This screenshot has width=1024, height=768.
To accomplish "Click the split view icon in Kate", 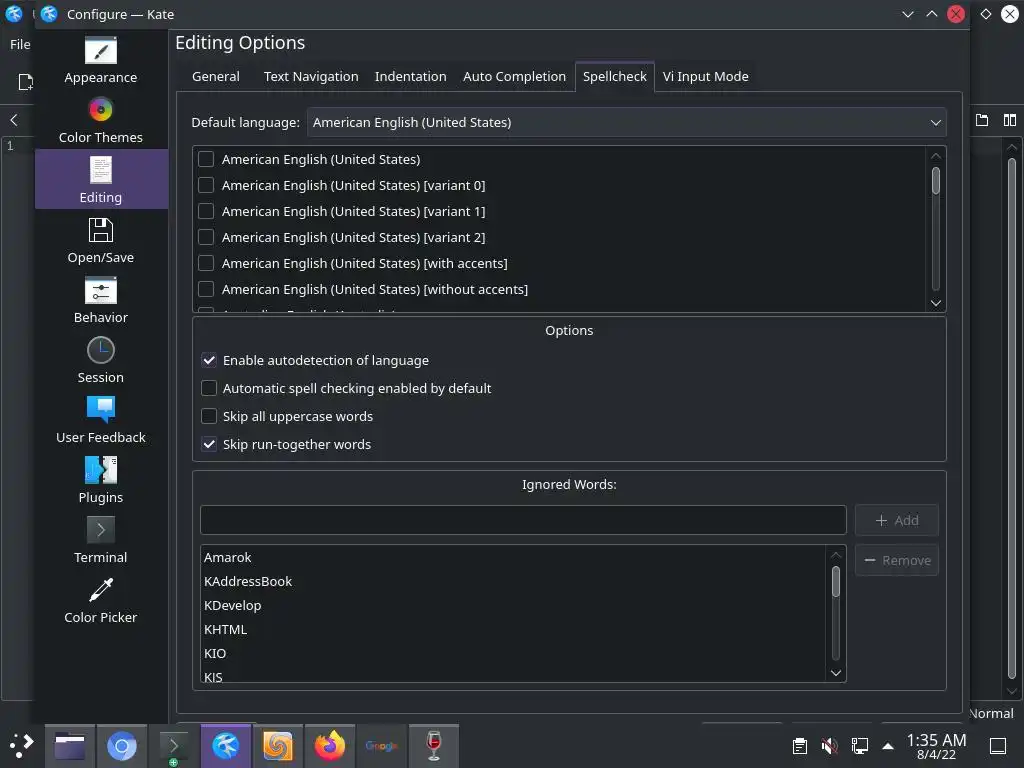I will [x=1010, y=120].
